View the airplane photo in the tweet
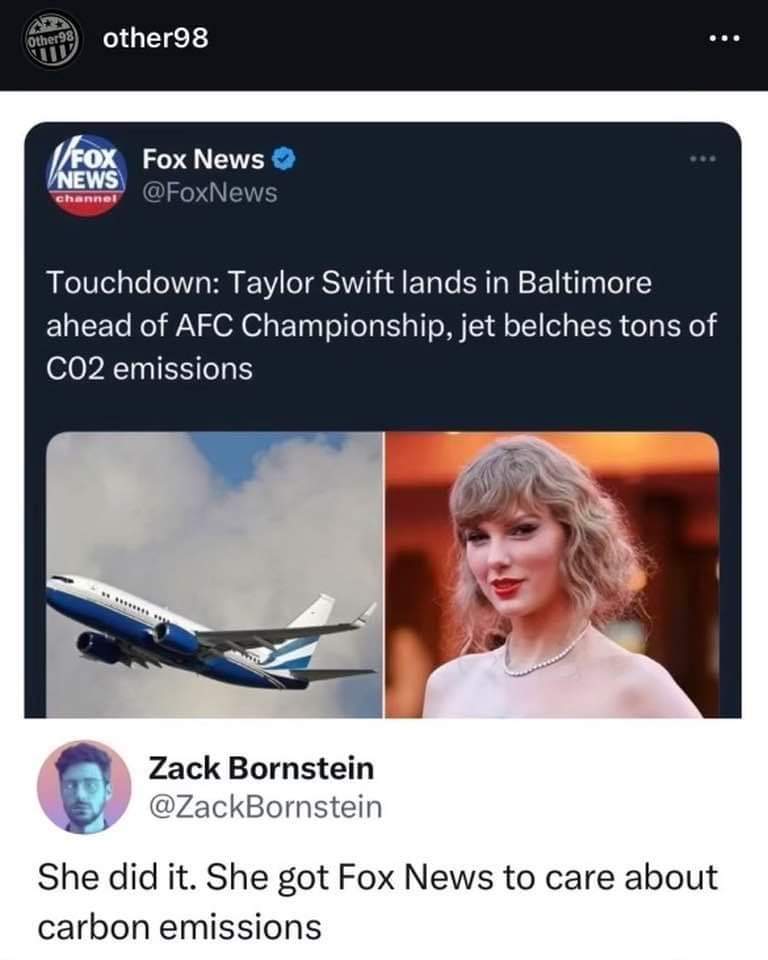This screenshot has width=768, height=960. click(214, 575)
